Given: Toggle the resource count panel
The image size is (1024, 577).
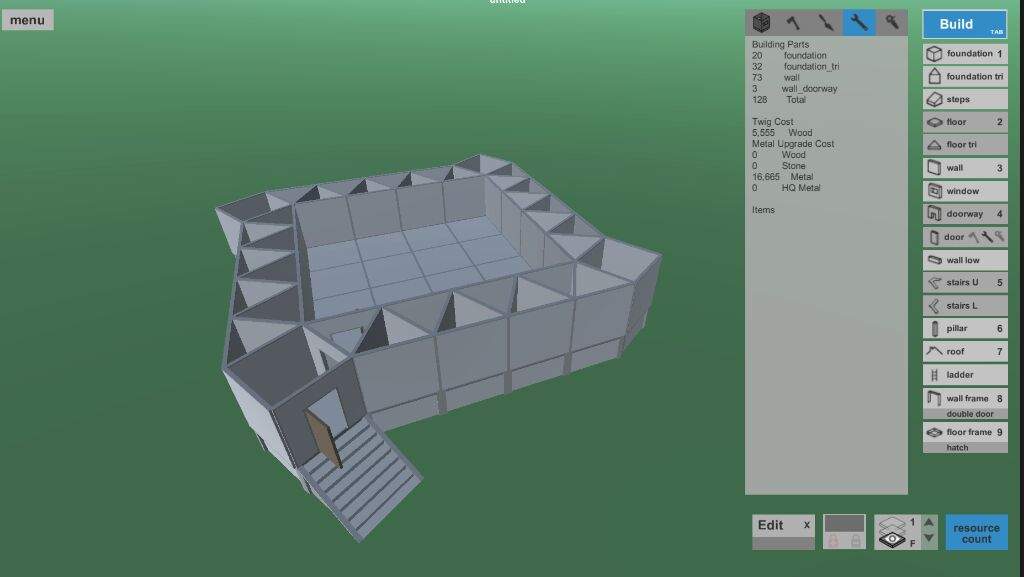Looking at the screenshot, I should pos(976,533).
